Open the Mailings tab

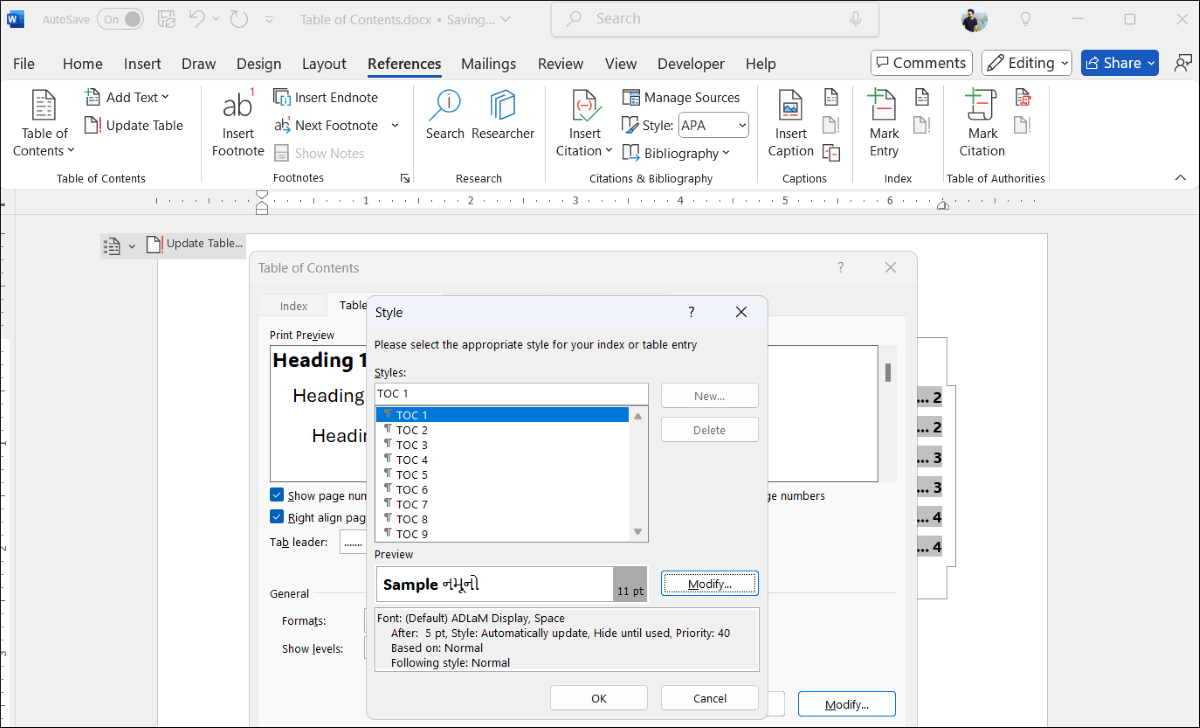(489, 63)
